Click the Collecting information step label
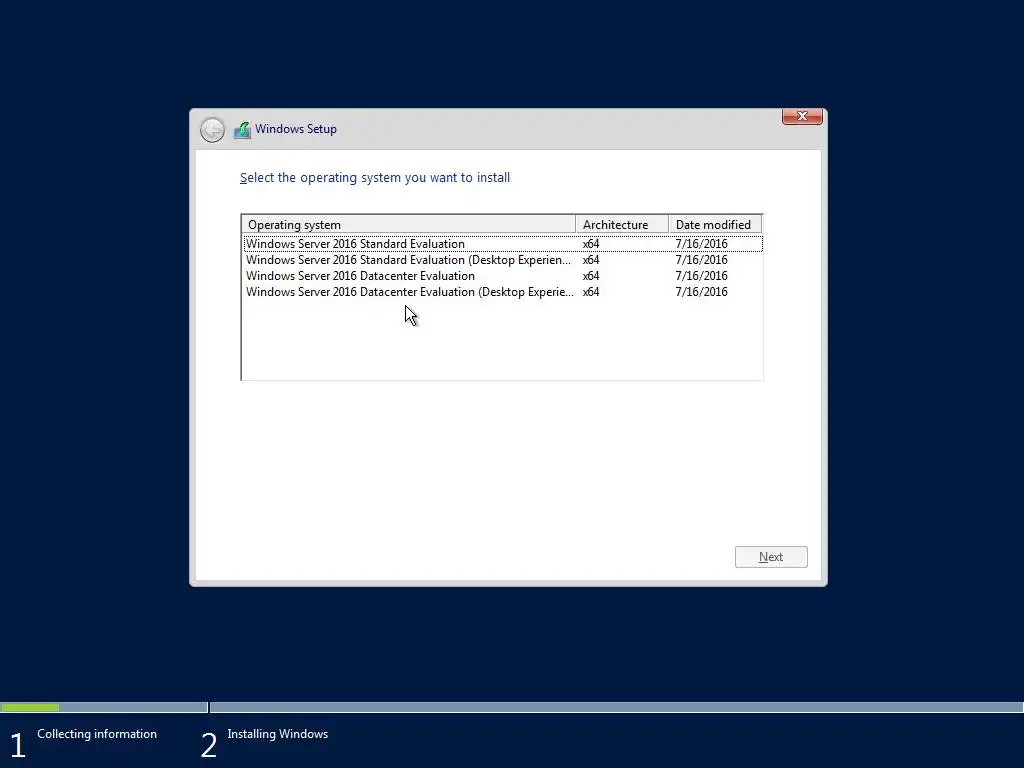The width and height of the screenshot is (1024, 768). tap(97, 734)
